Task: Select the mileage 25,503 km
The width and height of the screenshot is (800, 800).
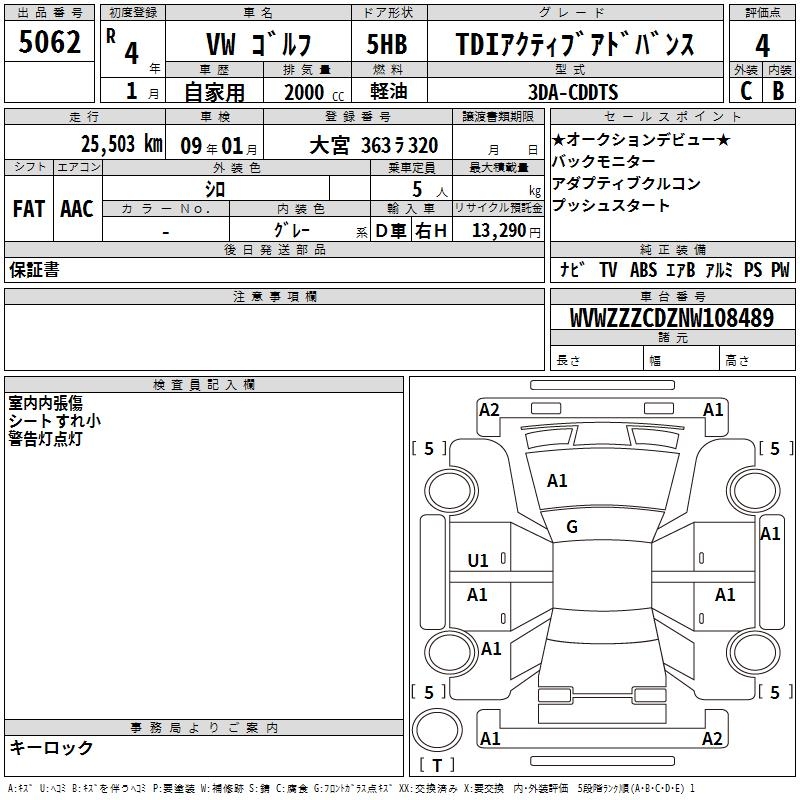Action: 121,144
